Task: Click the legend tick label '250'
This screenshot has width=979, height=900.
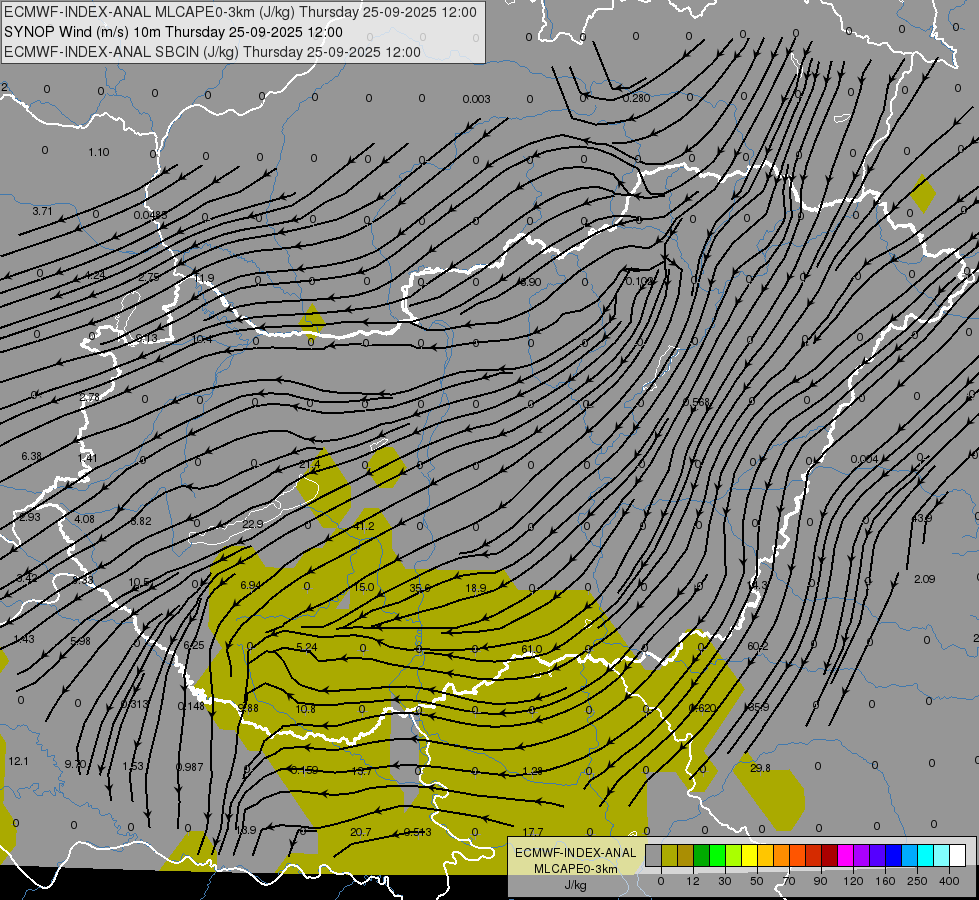Action: pyautogui.click(x=917, y=881)
